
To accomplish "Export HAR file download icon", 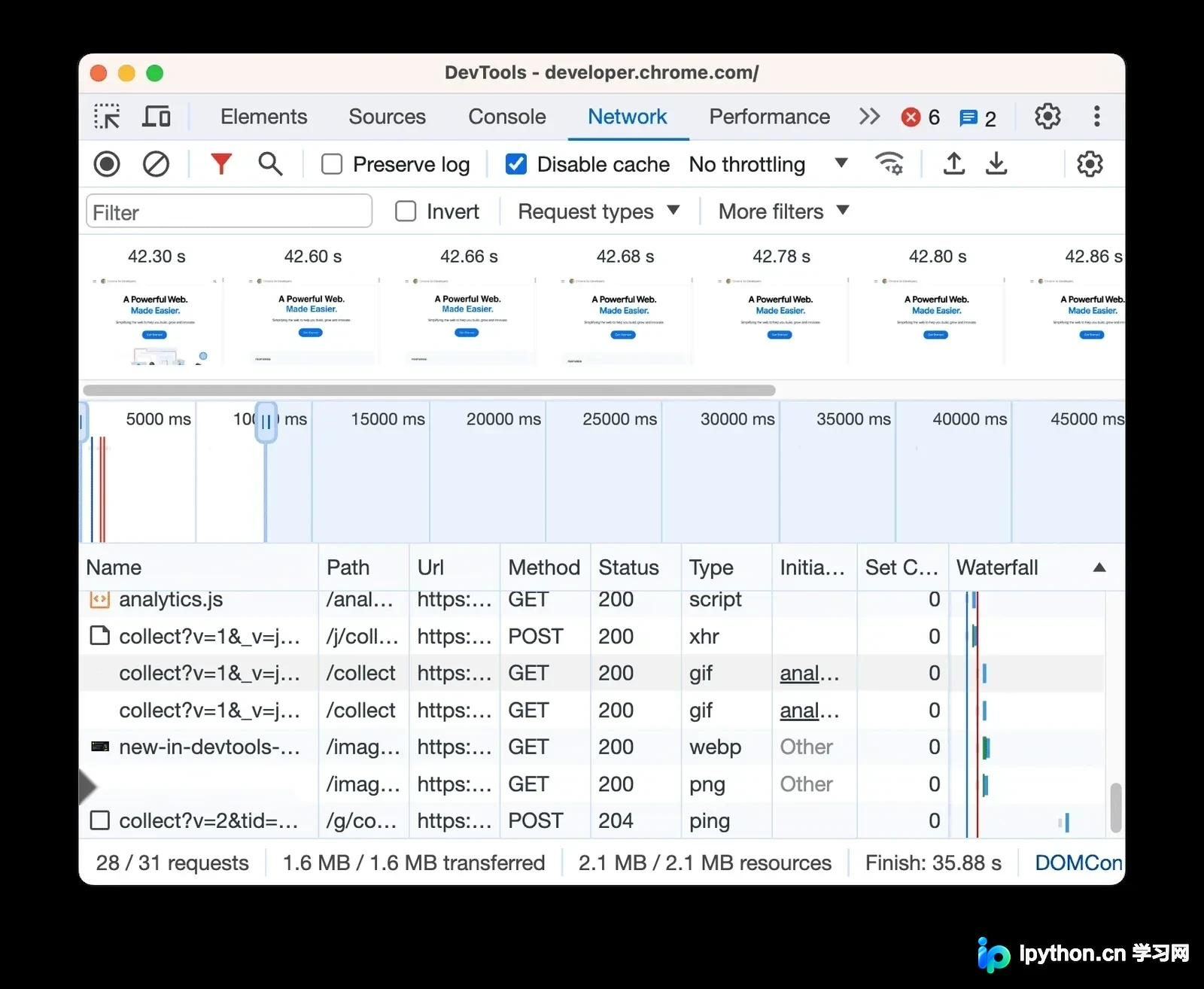I will point(996,163).
